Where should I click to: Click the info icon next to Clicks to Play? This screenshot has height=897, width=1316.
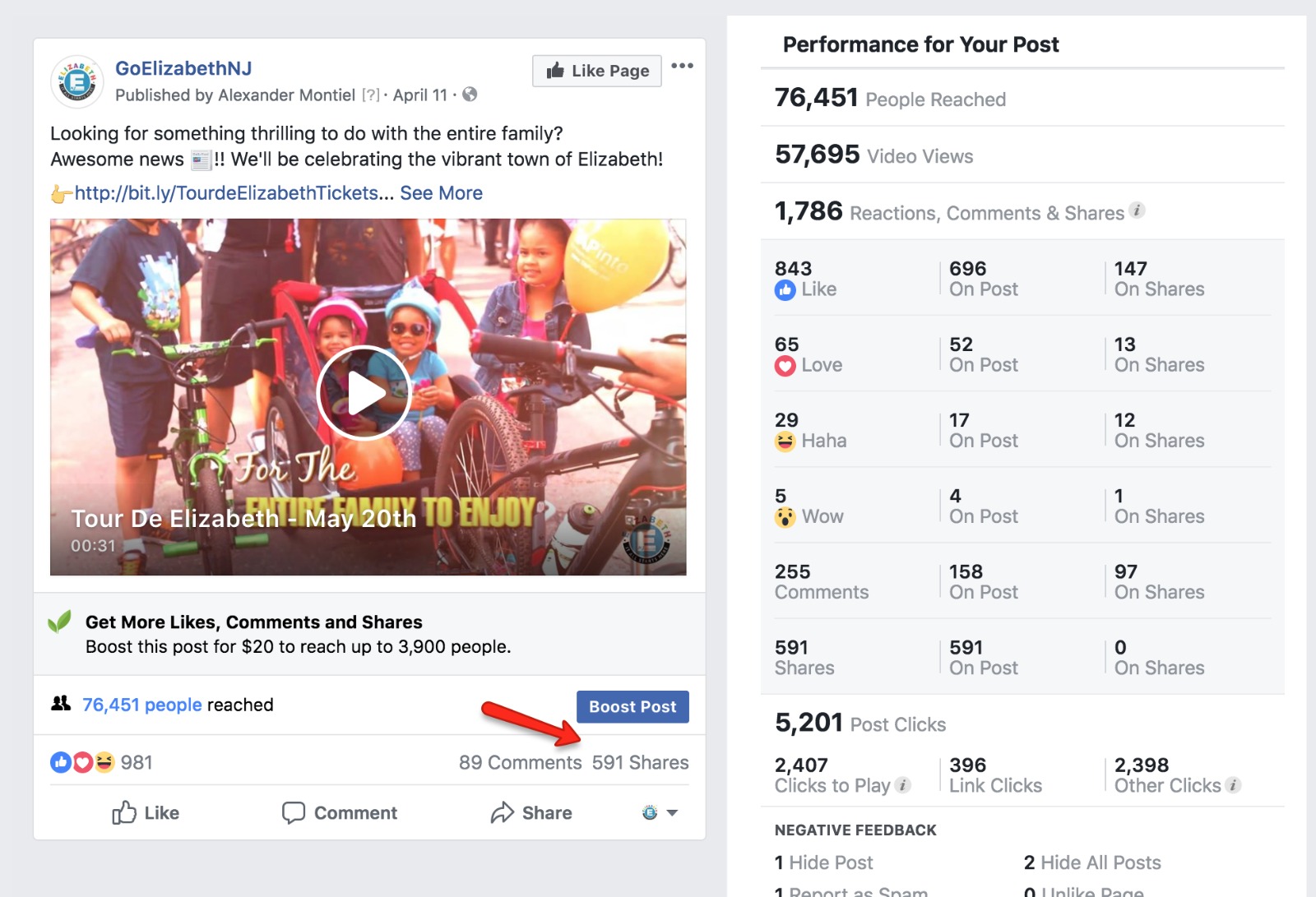tap(902, 785)
